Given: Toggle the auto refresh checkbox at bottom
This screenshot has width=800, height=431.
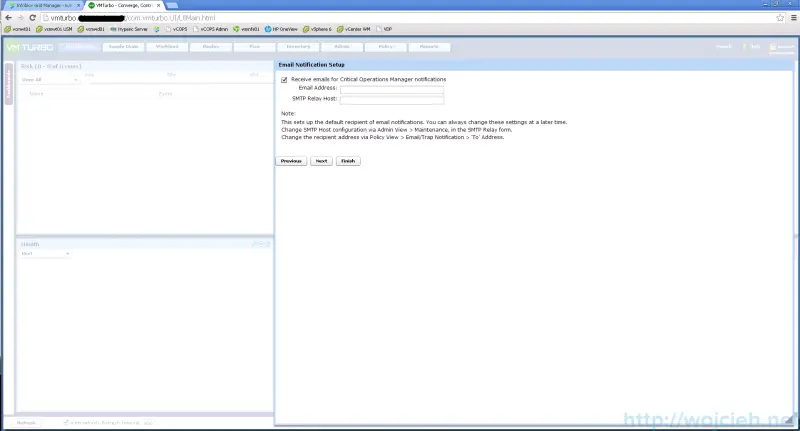Looking at the screenshot, I should point(66,423).
